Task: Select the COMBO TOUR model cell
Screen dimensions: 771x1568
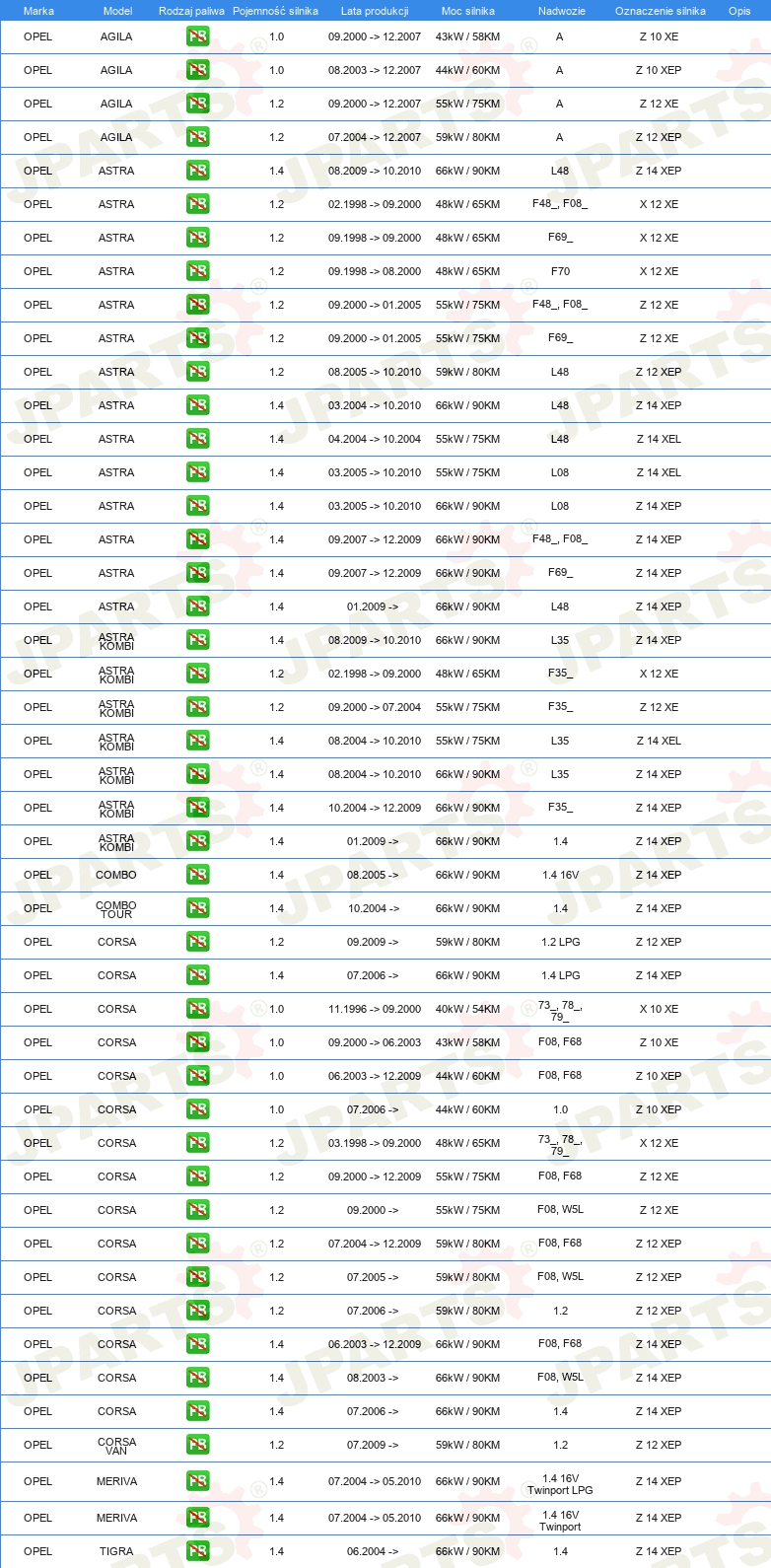Action: coord(116,909)
